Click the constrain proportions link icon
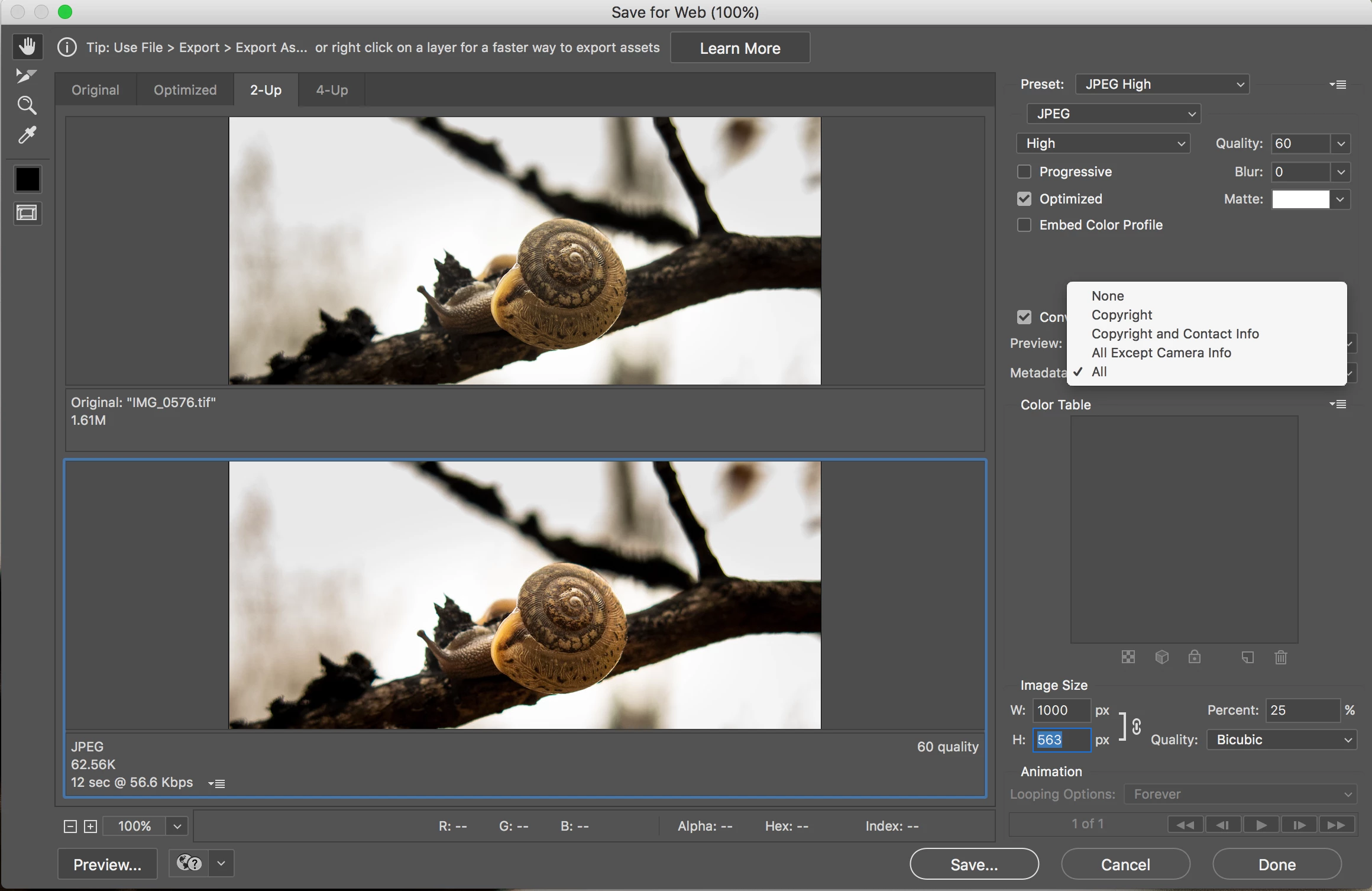The height and width of the screenshot is (891, 1372). tap(1136, 726)
